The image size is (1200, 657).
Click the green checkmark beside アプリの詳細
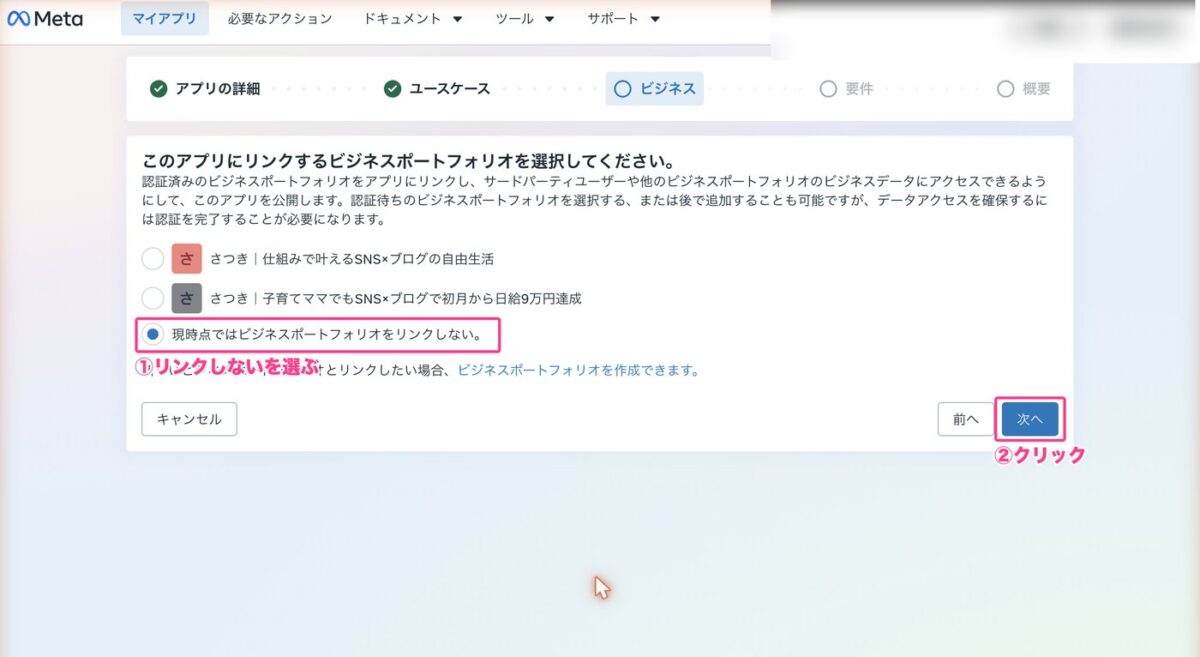(x=158, y=89)
